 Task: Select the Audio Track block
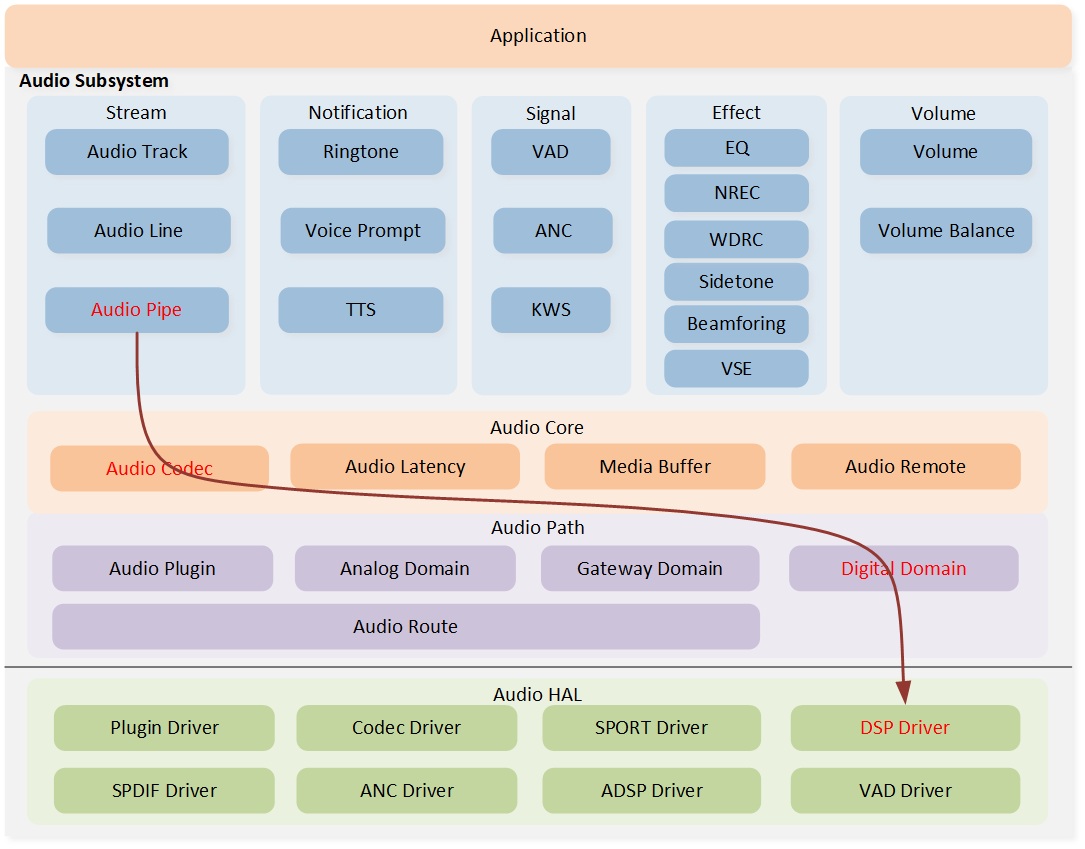(137, 152)
